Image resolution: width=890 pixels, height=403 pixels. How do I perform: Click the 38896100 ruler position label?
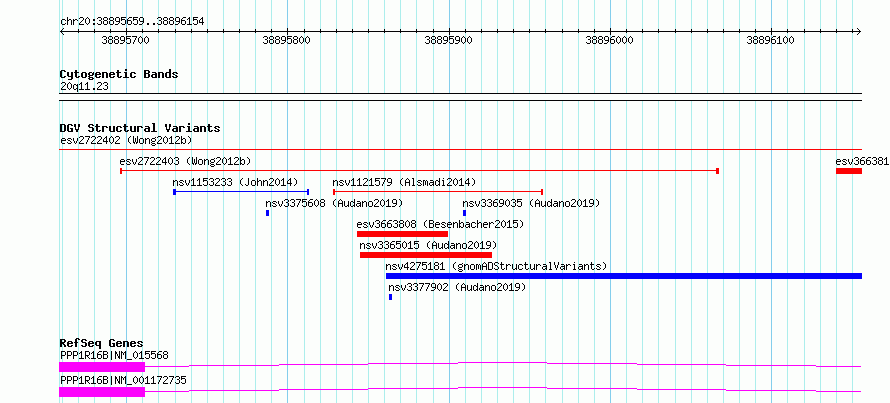(x=771, y=40)
